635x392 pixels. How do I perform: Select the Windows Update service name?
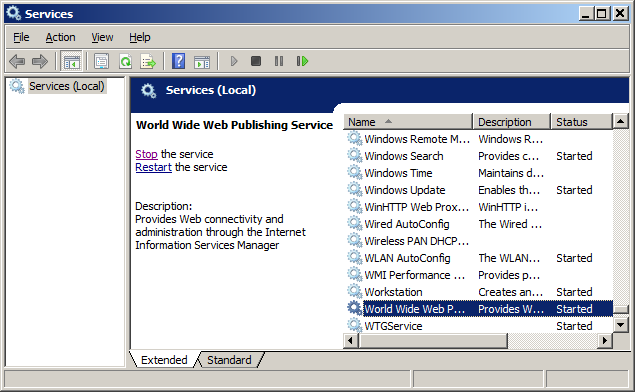[405, 190]
